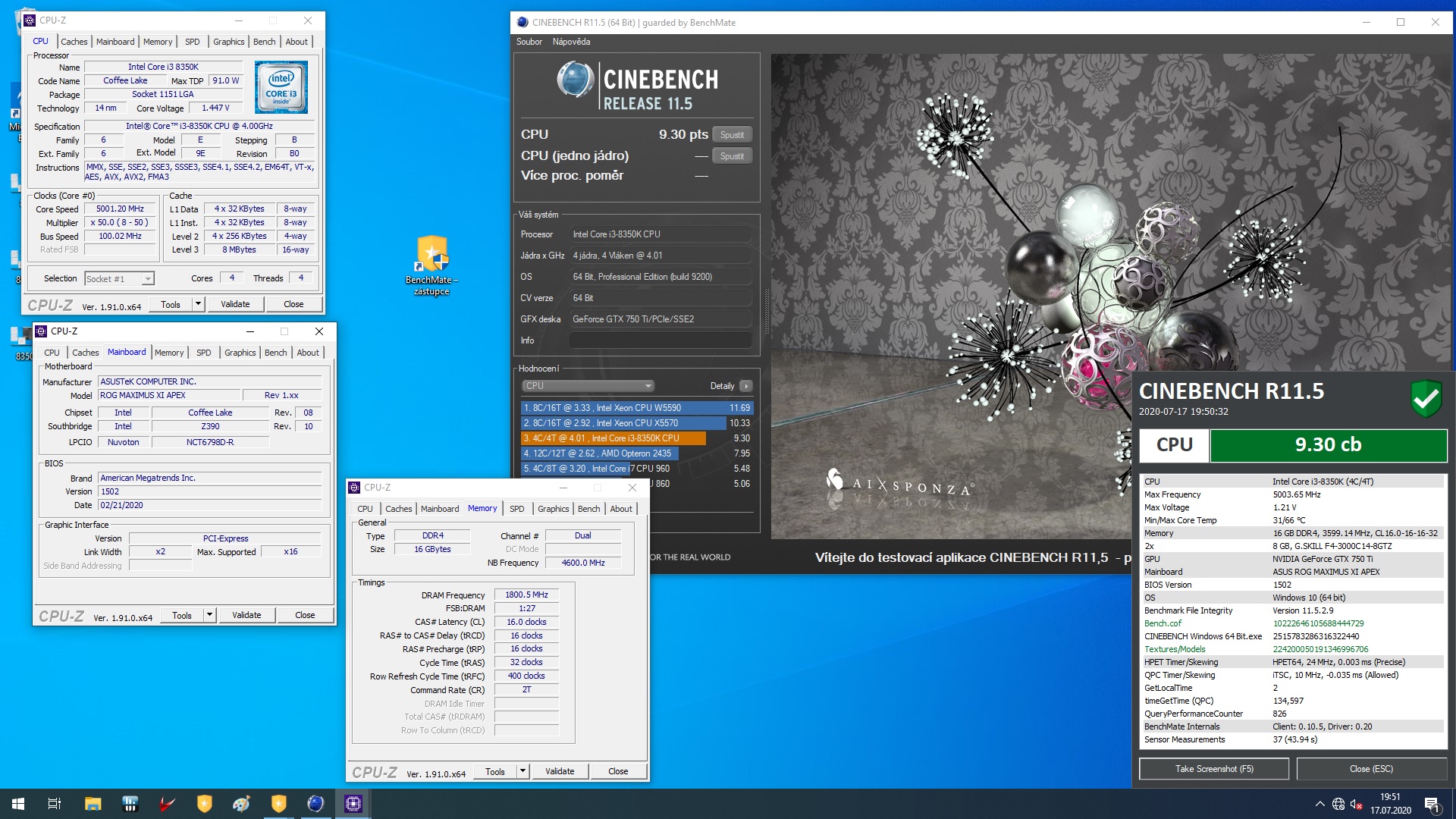This screenshot has height=819, width=1456.
Task: Open the paint palette taskbar icon
Action: coord(241,804)
